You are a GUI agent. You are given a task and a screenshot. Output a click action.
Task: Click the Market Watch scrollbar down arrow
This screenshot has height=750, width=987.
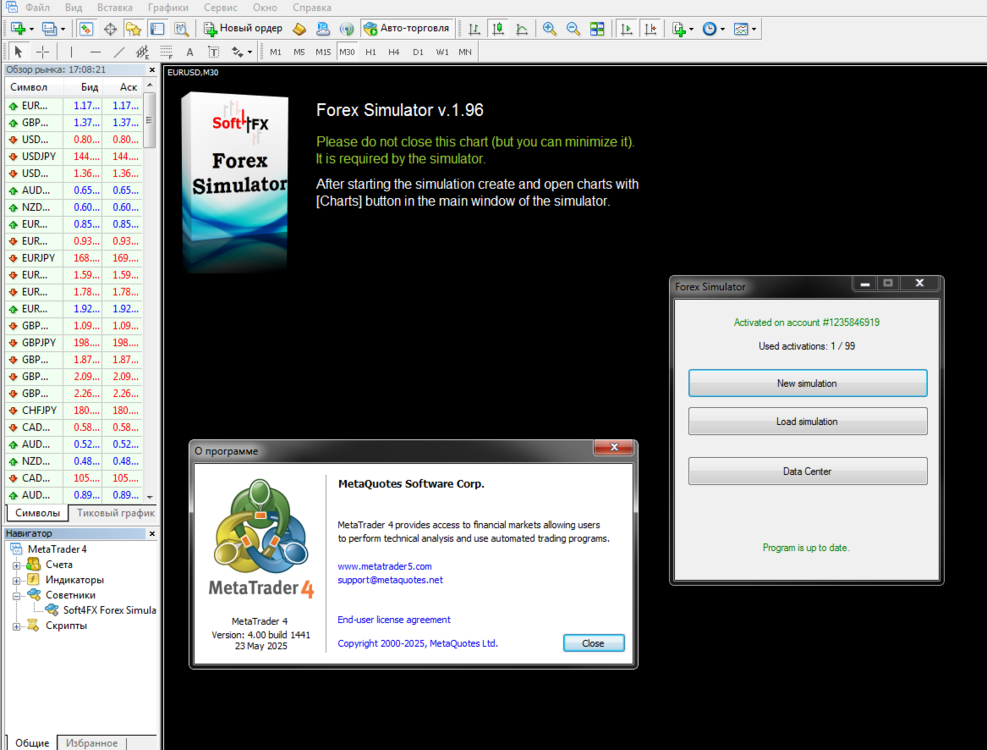150,497
